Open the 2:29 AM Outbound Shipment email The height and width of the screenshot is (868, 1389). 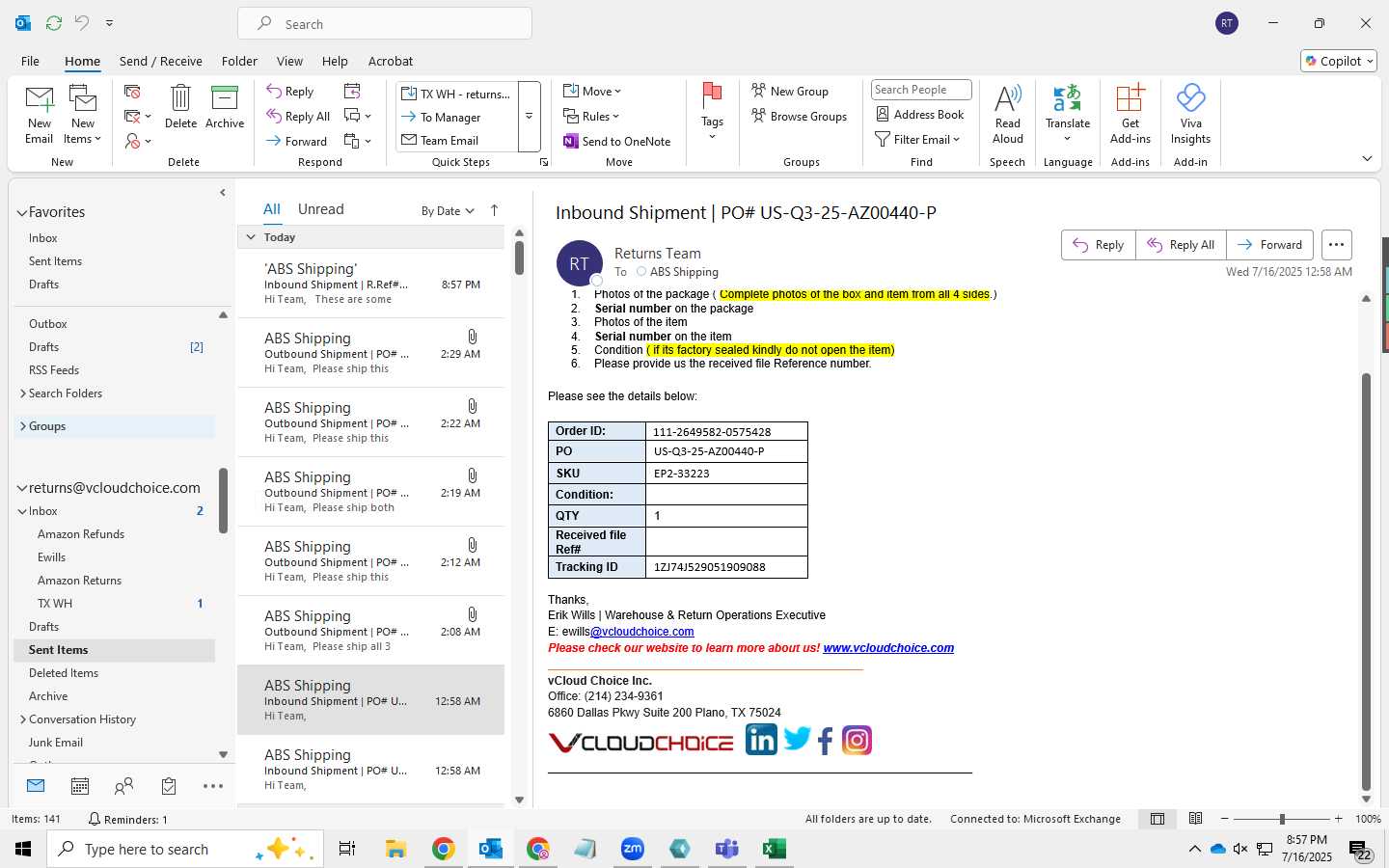371,353
